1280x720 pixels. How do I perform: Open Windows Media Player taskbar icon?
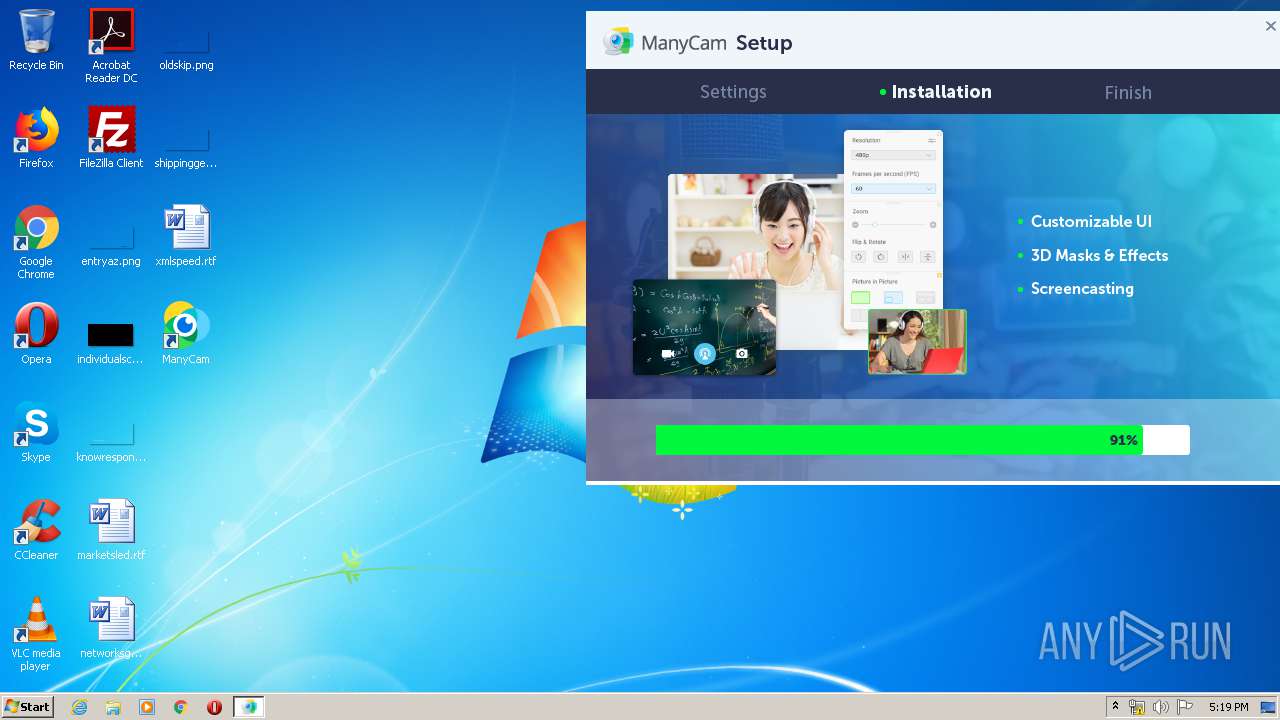click(x=147, y=707)
